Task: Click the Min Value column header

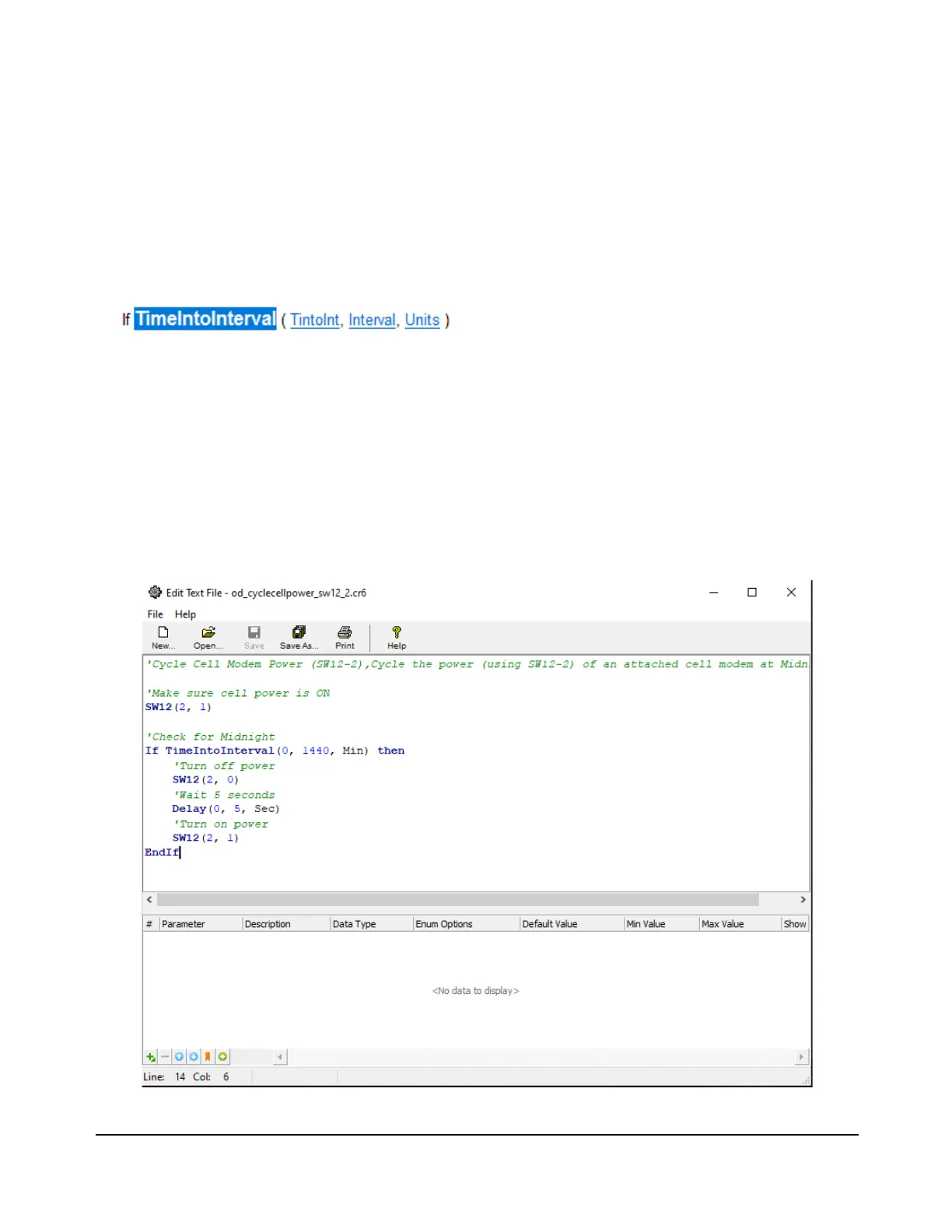Action: pyautogui.click(x=662, y=924)
